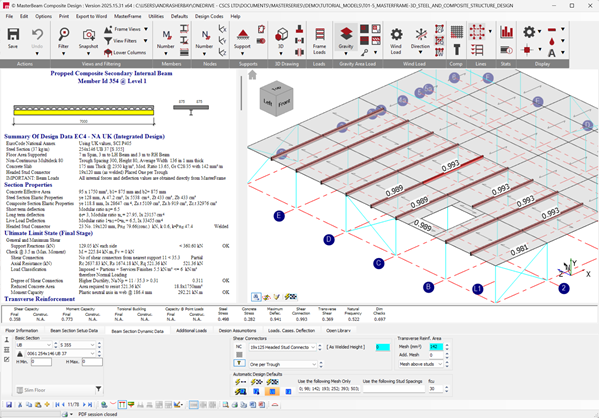Click the Kx node restraint icon

(222, 29)
